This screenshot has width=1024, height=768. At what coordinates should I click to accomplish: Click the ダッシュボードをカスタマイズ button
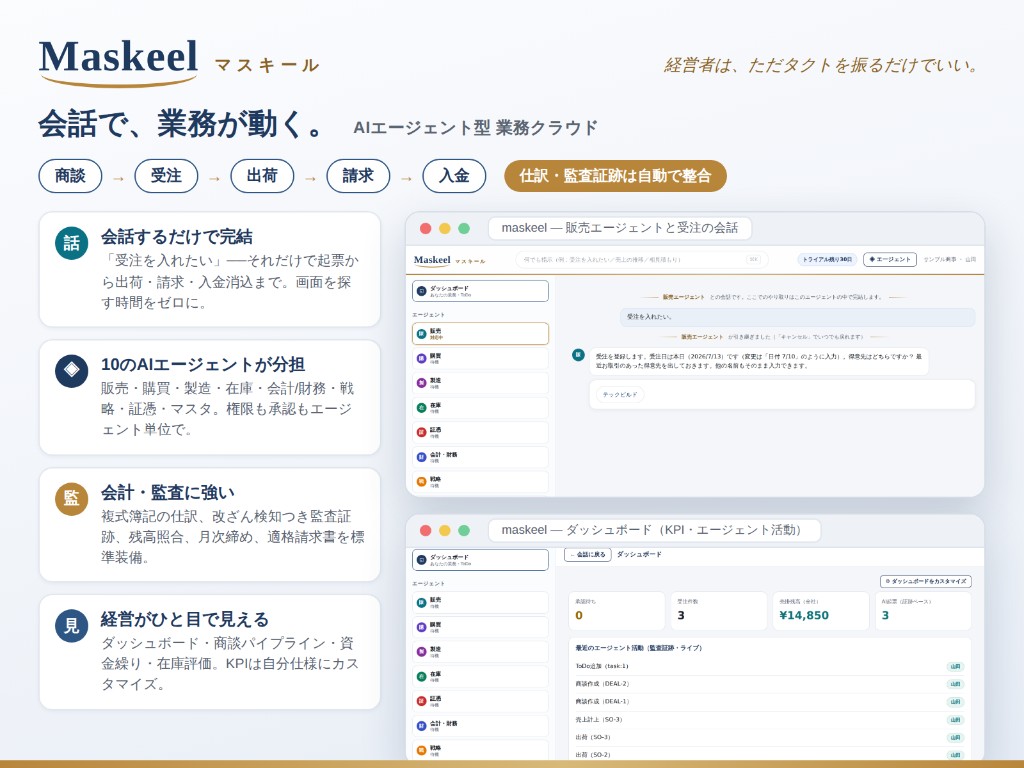click(x=926, y=581)
